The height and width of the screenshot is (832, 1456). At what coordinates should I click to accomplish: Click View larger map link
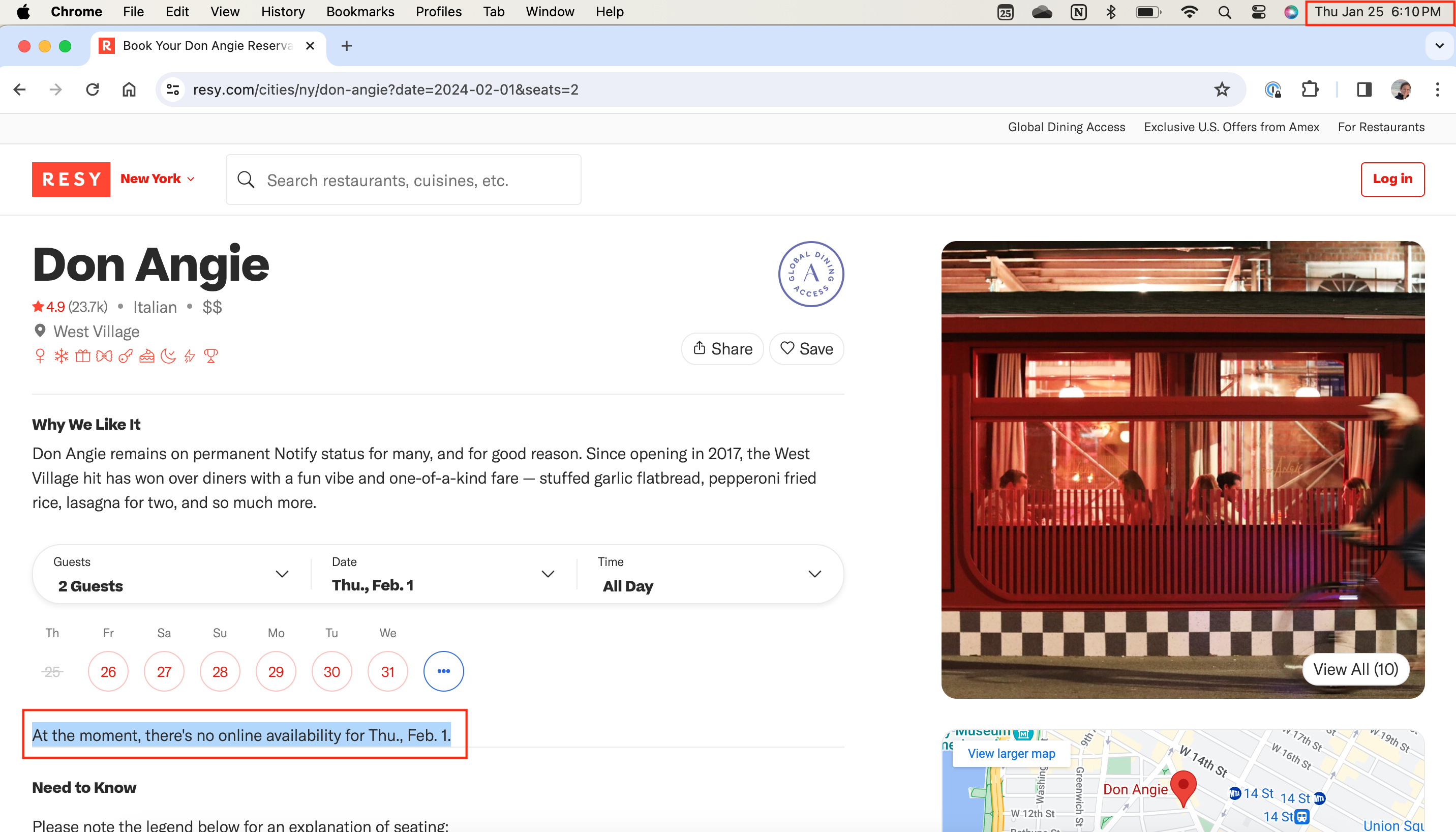click(1011, 753)
